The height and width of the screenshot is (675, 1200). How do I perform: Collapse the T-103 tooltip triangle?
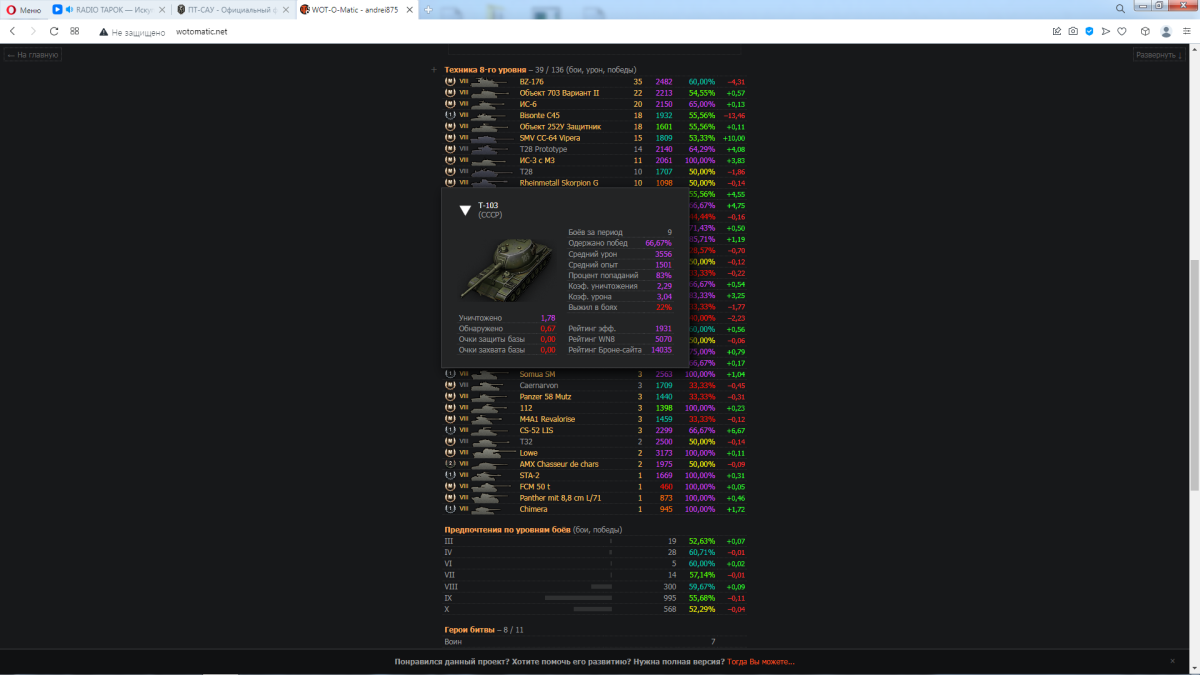click(x=465, y=210)
